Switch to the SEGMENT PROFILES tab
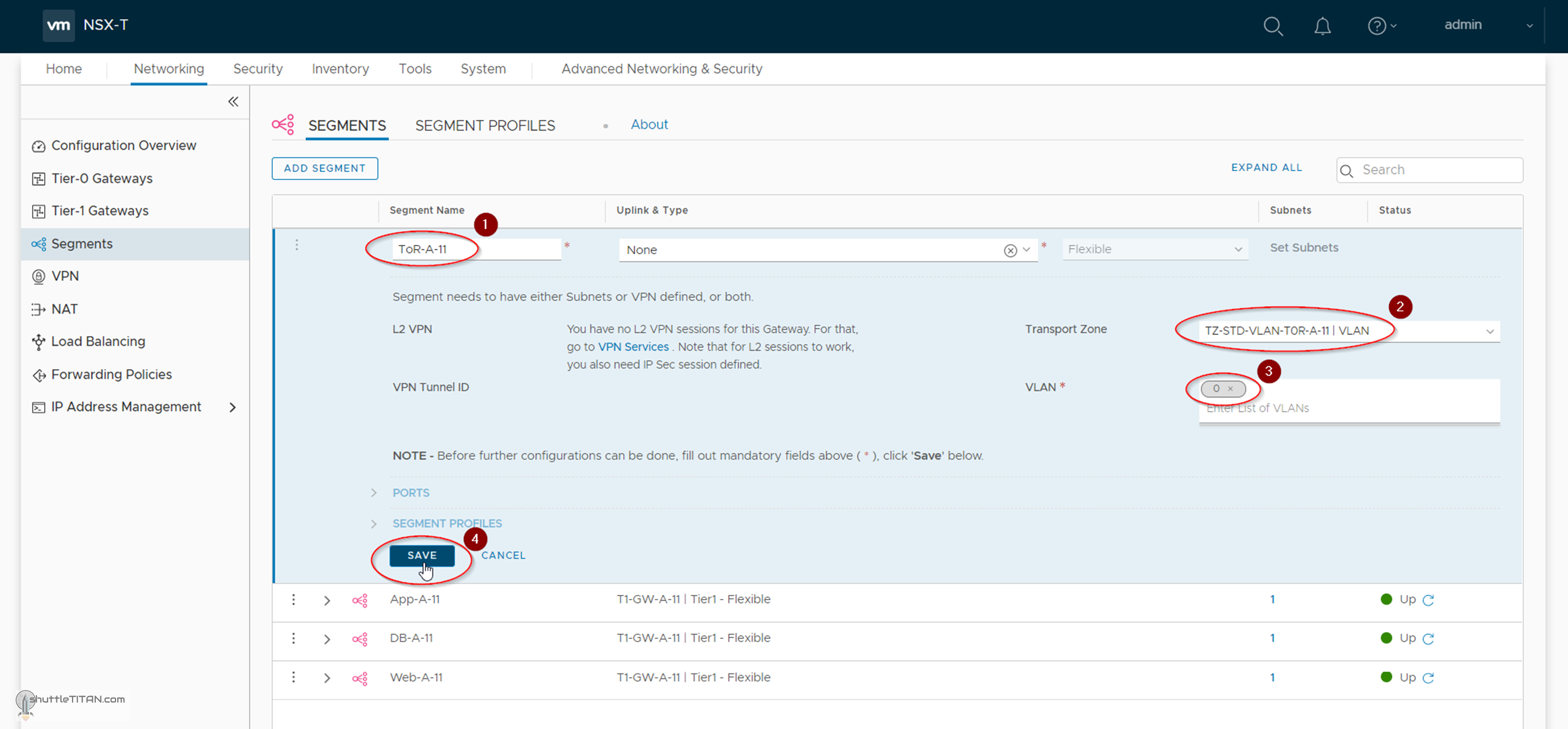This screenshot has width=1568, height=729. pos(485,125)
